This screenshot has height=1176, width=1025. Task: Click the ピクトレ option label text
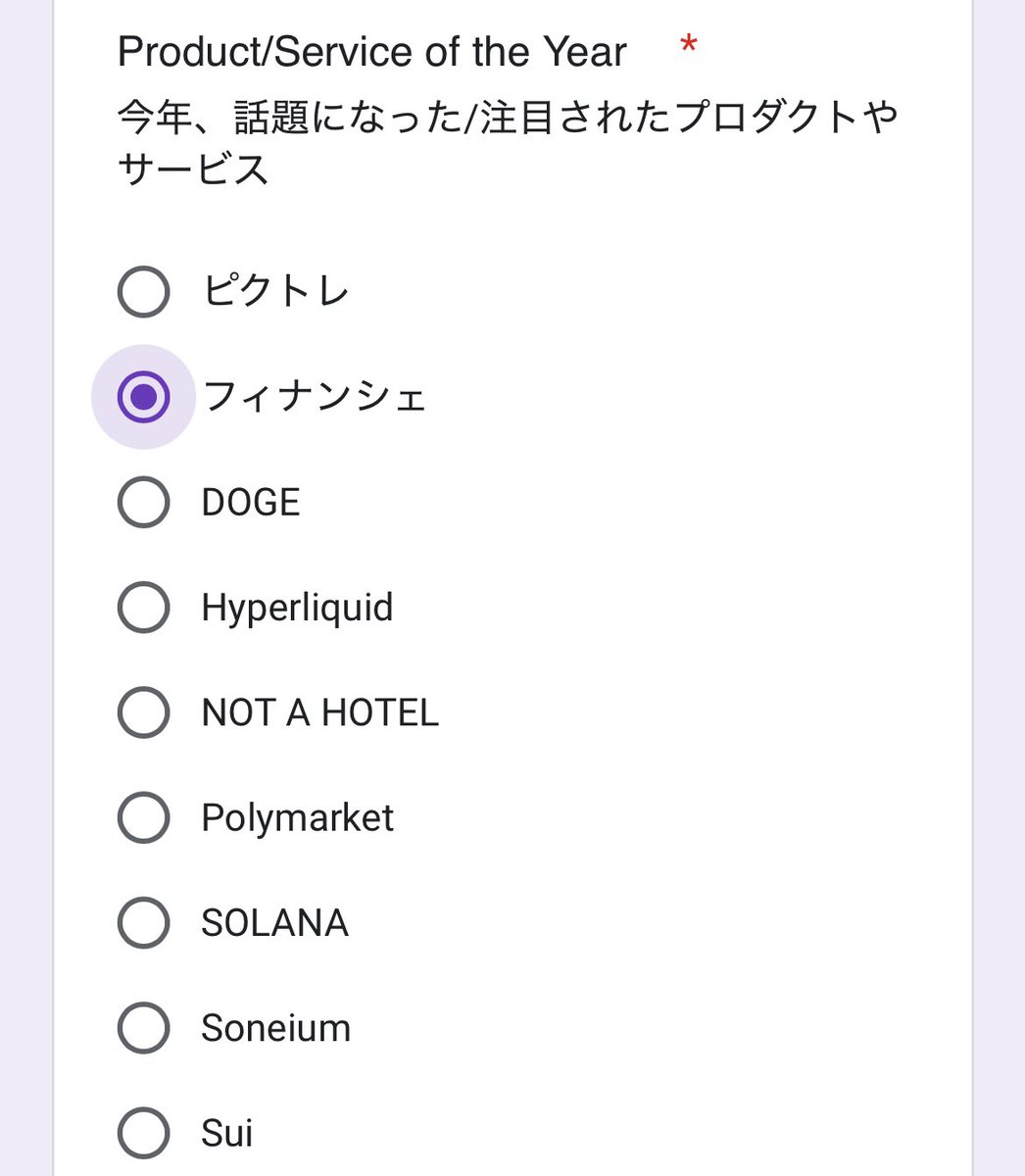click(x=275, y=291)
